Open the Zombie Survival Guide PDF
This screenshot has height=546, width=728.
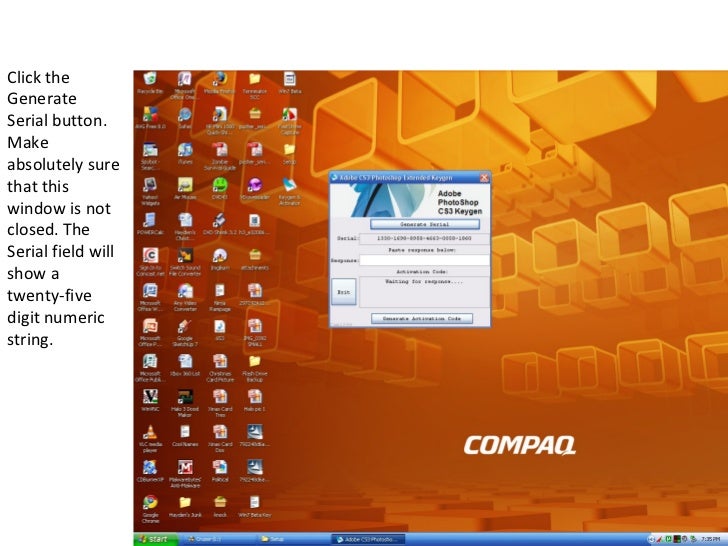(x=220, y=156)
